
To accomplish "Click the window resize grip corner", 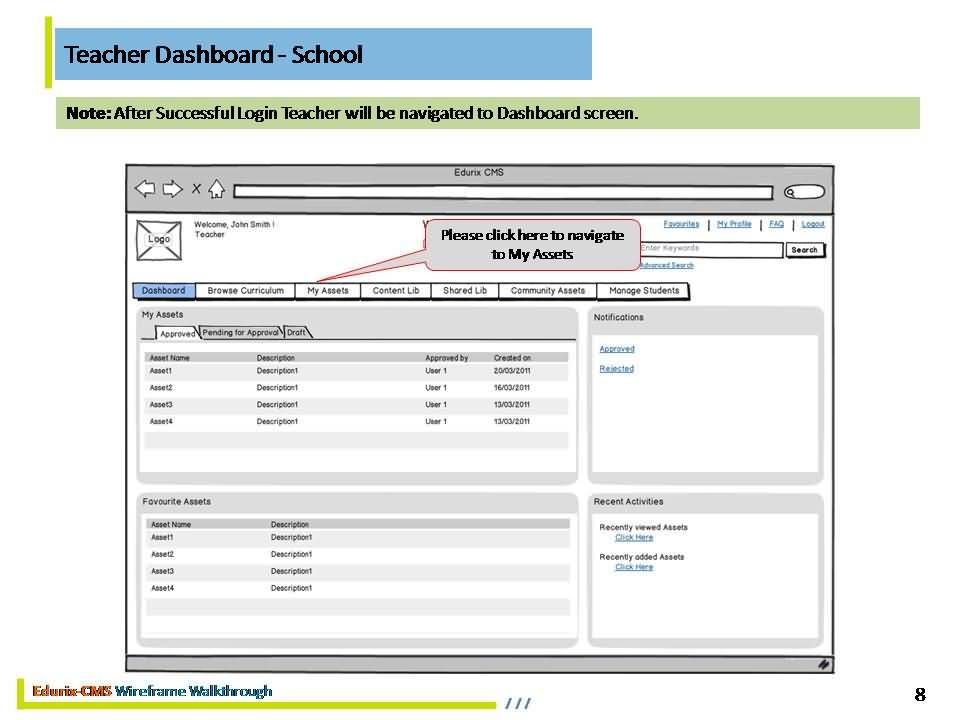I will point(823,663).
